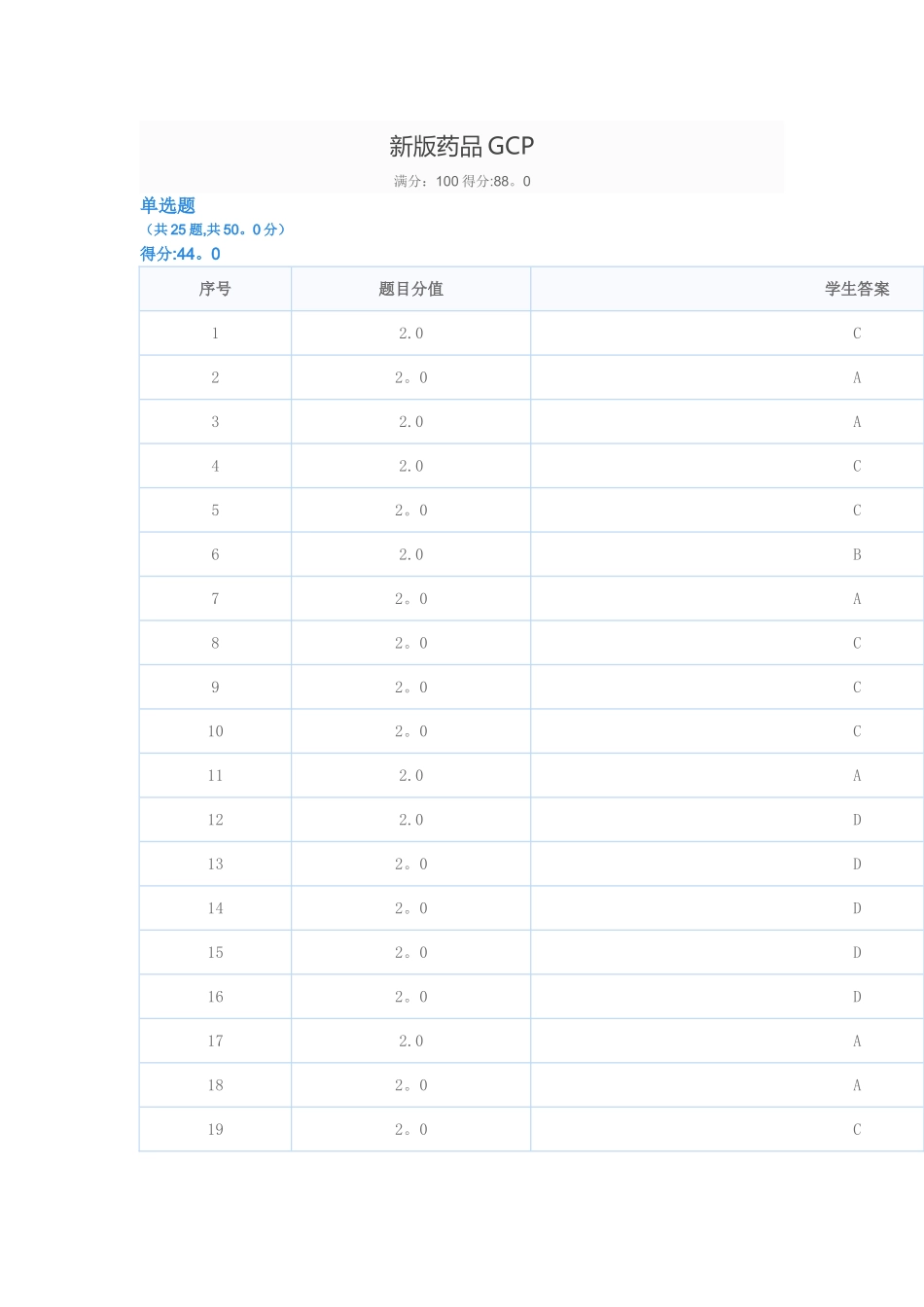Image resolution: width=924 pixels, height=1307 pixels.
Task: Select row number 15 cell
Action: [x=215, y=953]
